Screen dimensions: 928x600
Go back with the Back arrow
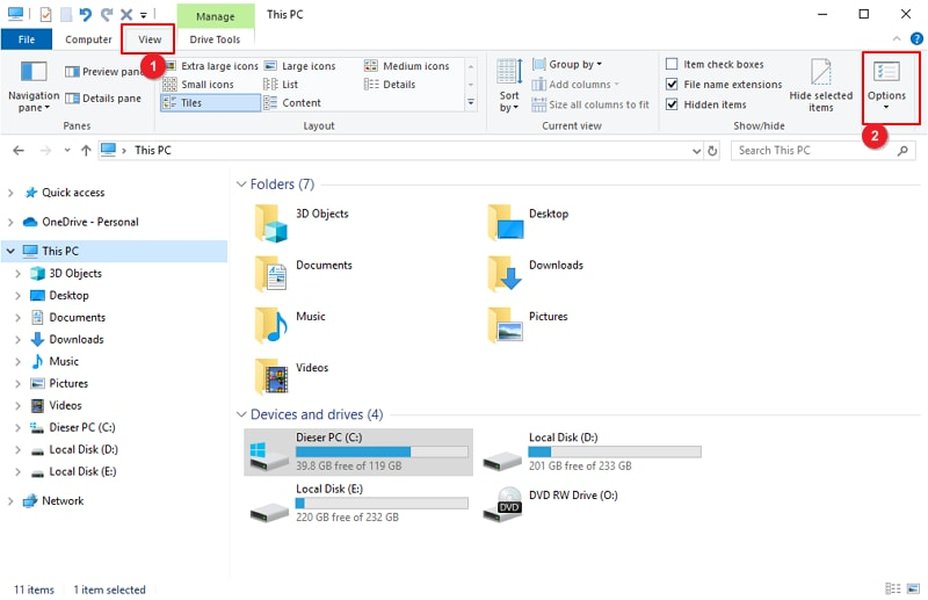(x=18, y=150)
